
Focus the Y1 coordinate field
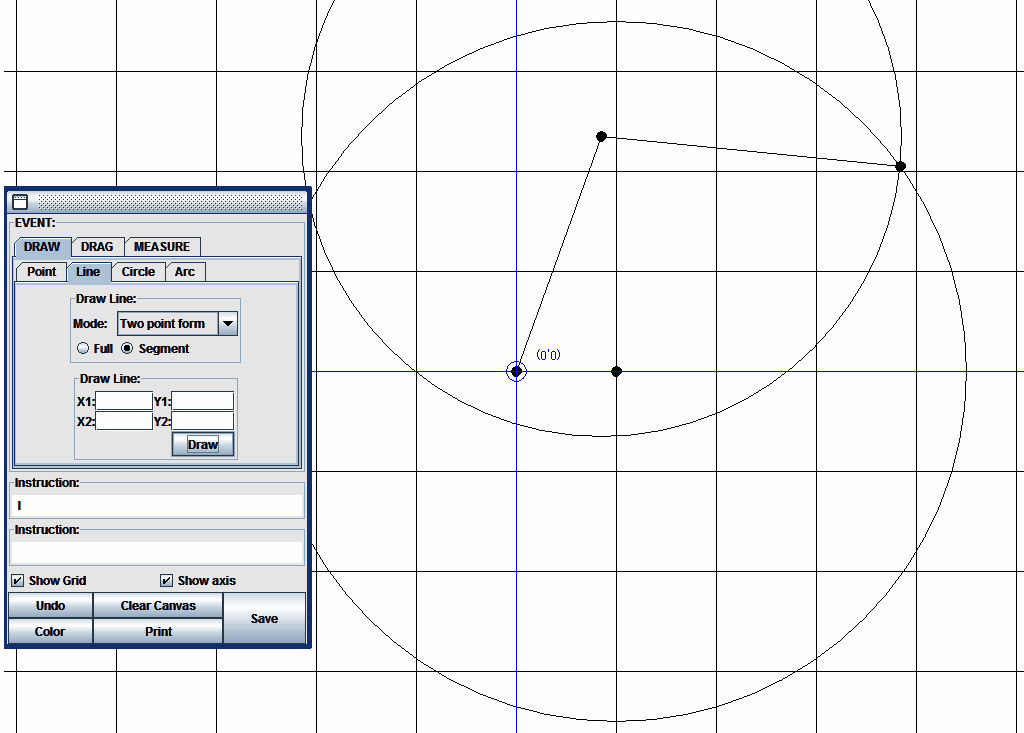click(x=203, y=401)
